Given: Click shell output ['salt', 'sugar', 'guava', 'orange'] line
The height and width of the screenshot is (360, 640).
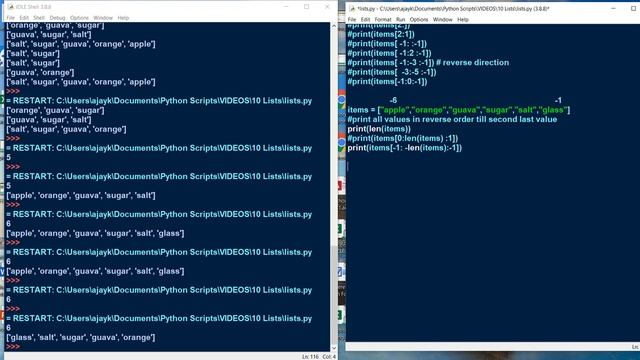Looking at the screenshot, I should click(66, 129).
